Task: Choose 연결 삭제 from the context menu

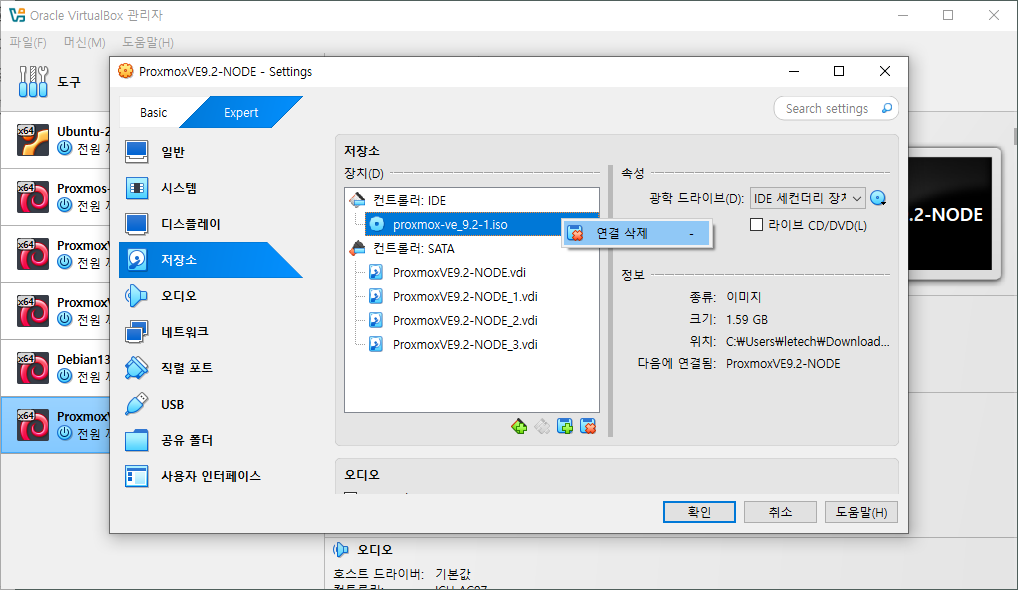Action: 637,233
